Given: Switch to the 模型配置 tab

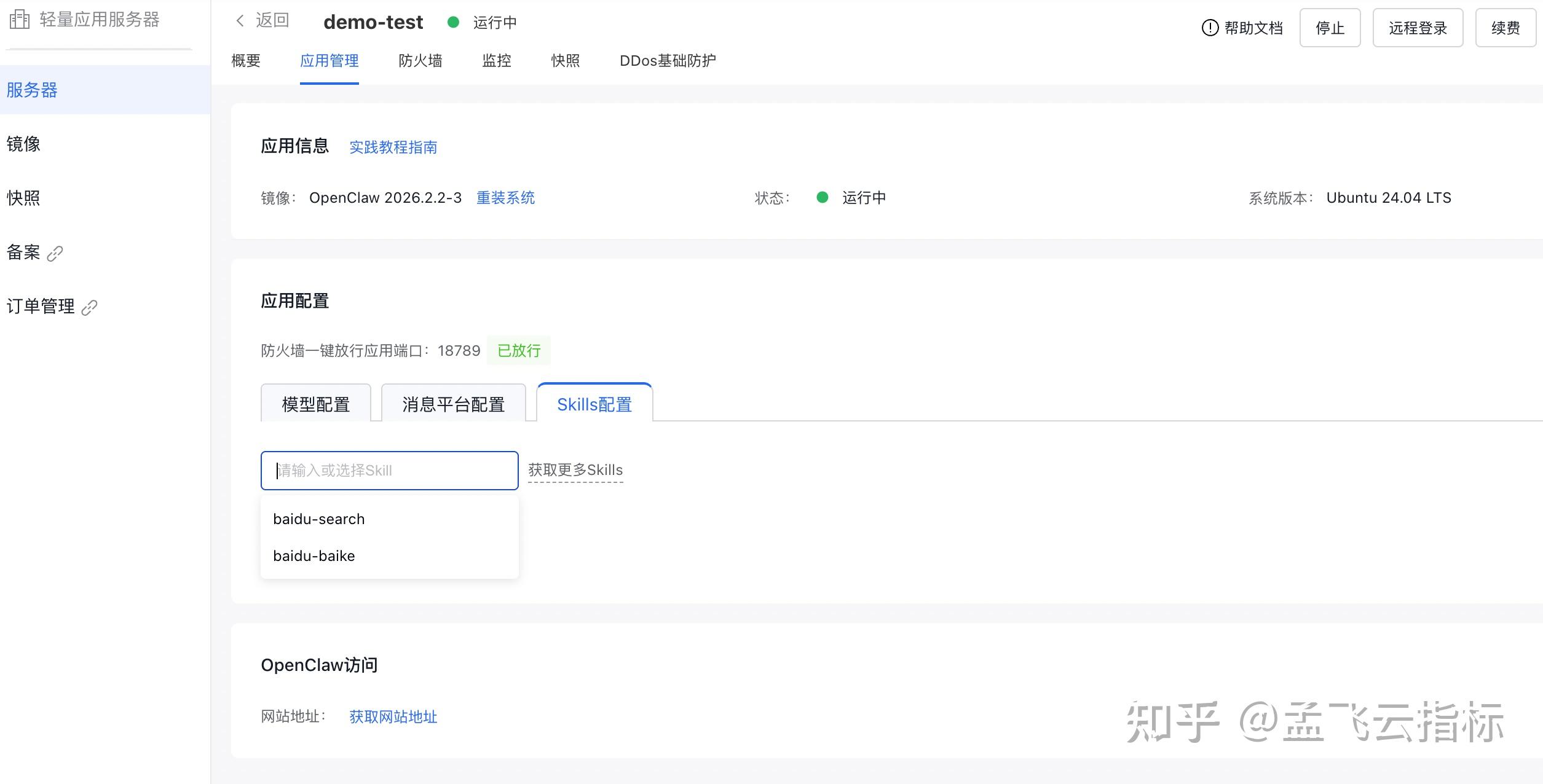Looking at the screenshot, I should pyautogui.click(x=315, y=404).
